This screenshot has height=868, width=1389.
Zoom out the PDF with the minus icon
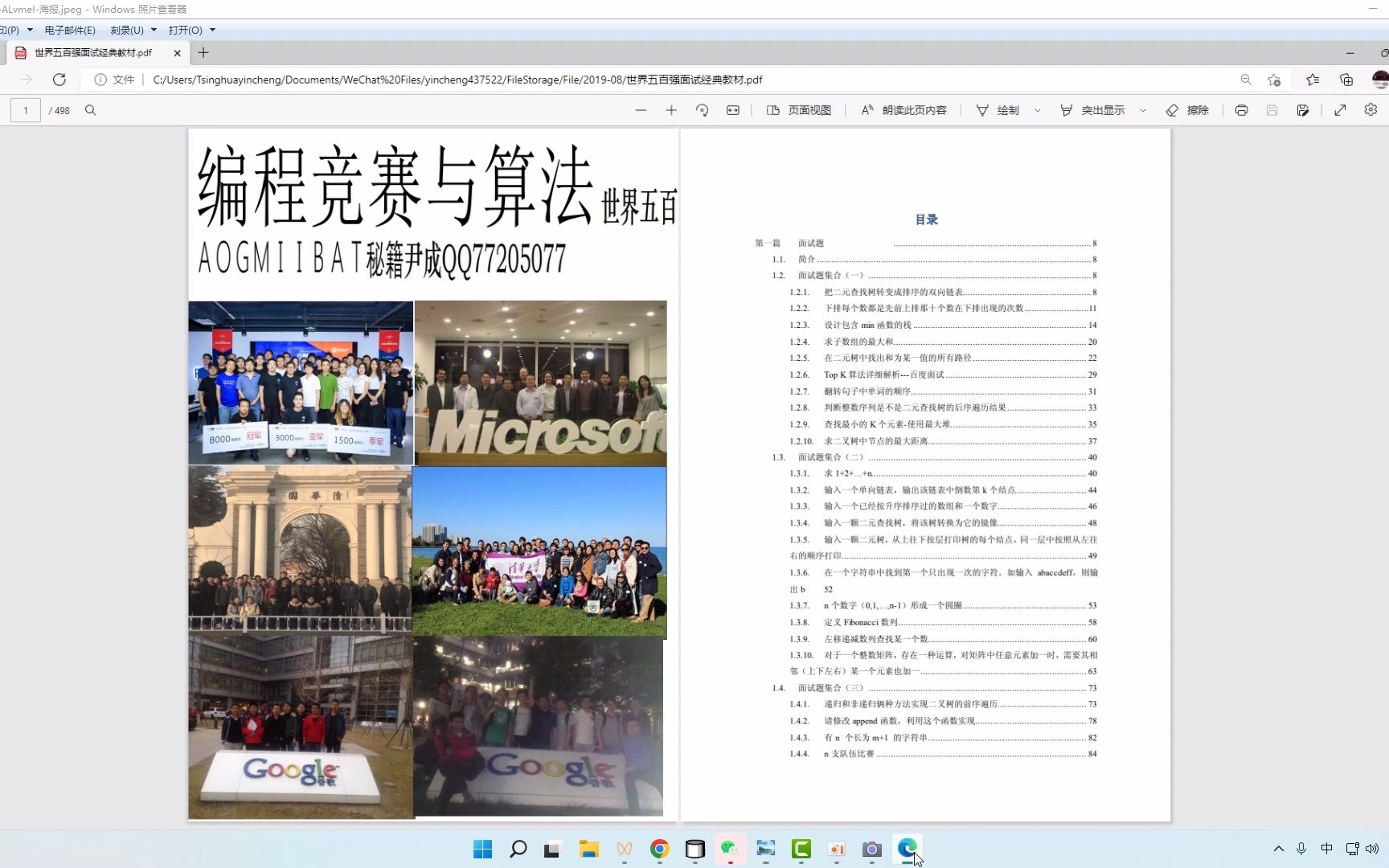click(x=641, y=110)
